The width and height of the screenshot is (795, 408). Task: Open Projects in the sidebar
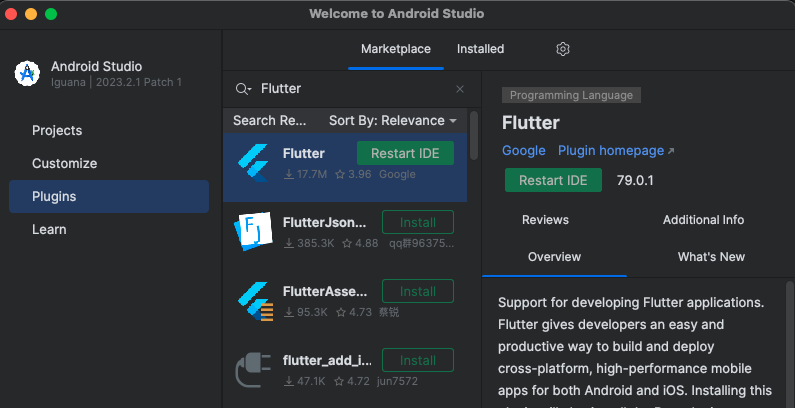pyautogui.click(x=109, y=131)
